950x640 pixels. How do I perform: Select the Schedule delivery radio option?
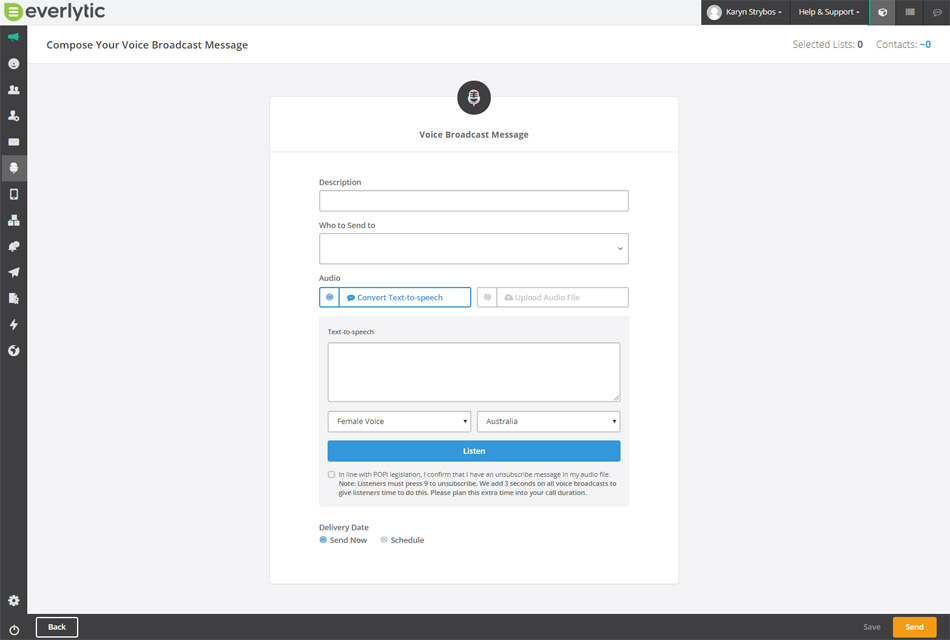click(x=384, y=540)
